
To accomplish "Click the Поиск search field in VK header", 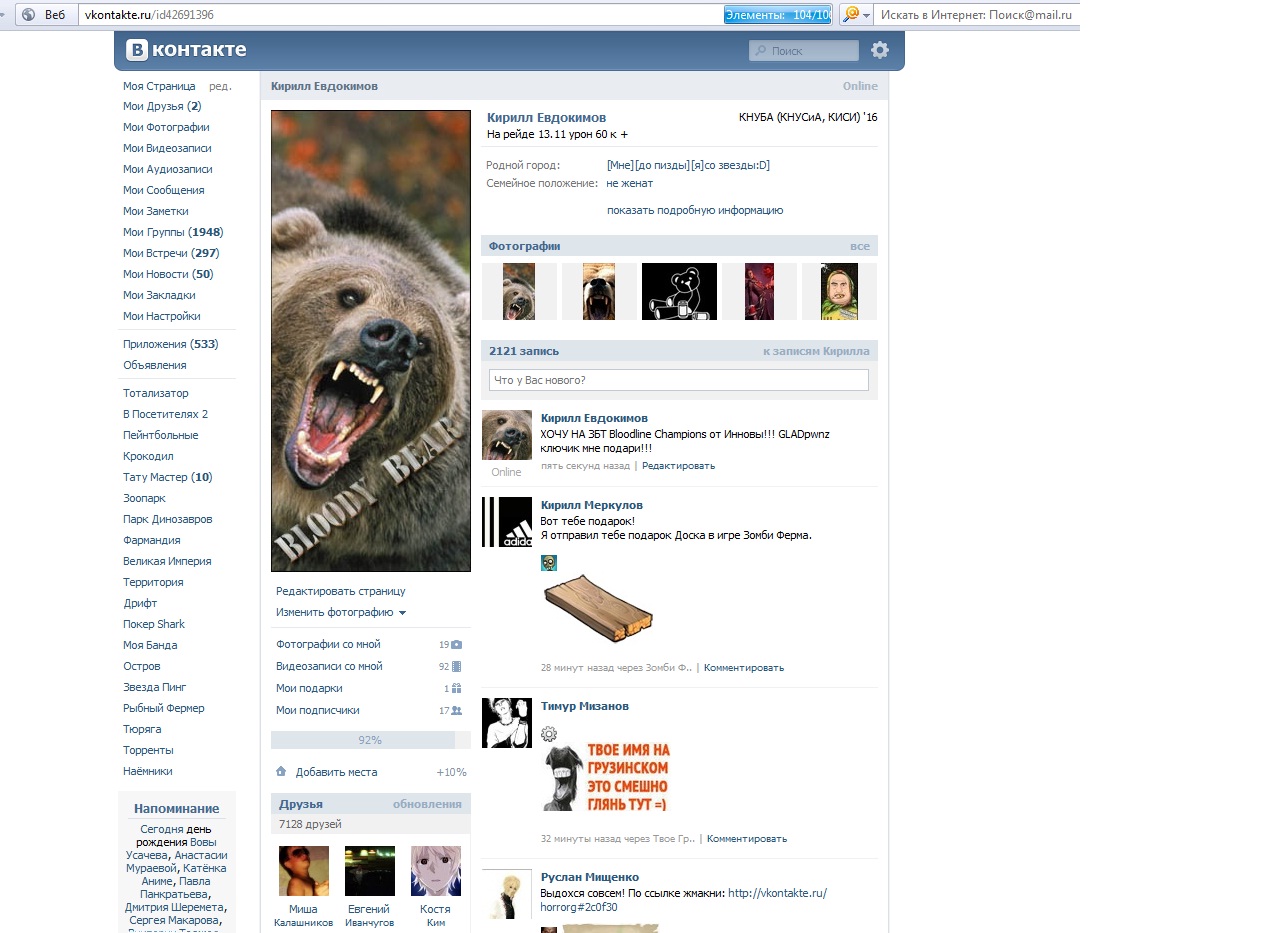I will 804,50.
